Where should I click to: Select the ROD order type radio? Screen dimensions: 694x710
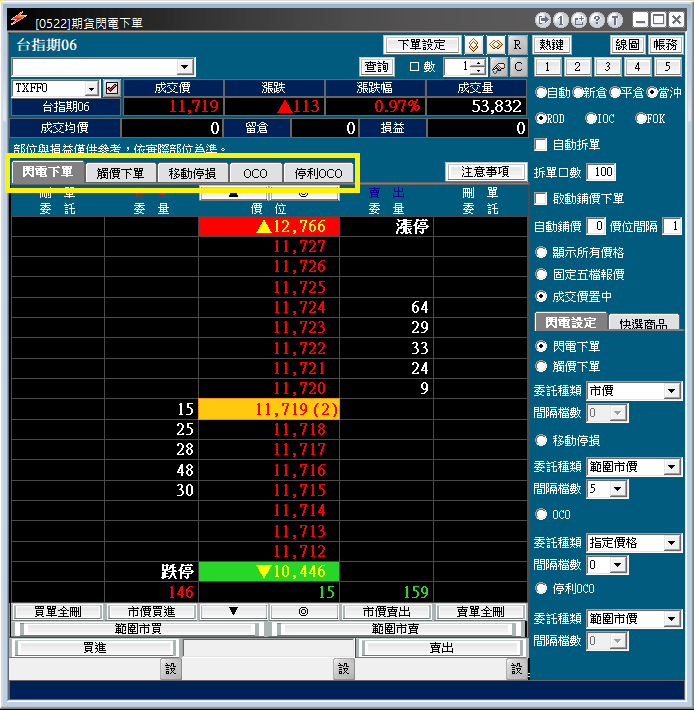coord(541,119)
